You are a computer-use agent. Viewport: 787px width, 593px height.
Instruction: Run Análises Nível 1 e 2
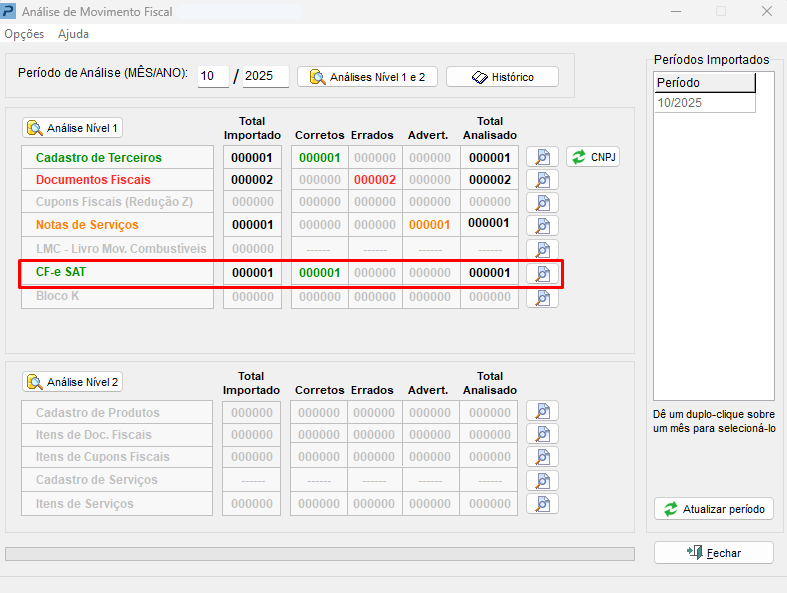pos(367,77)
